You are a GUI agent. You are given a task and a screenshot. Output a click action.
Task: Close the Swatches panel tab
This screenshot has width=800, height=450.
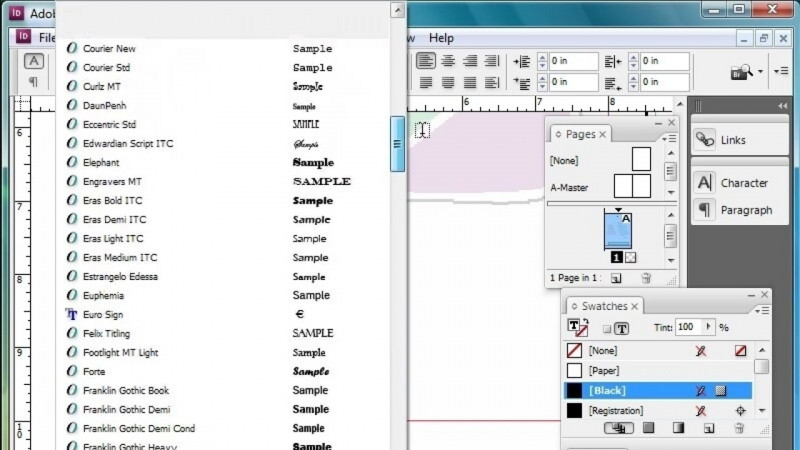(635, 306)
